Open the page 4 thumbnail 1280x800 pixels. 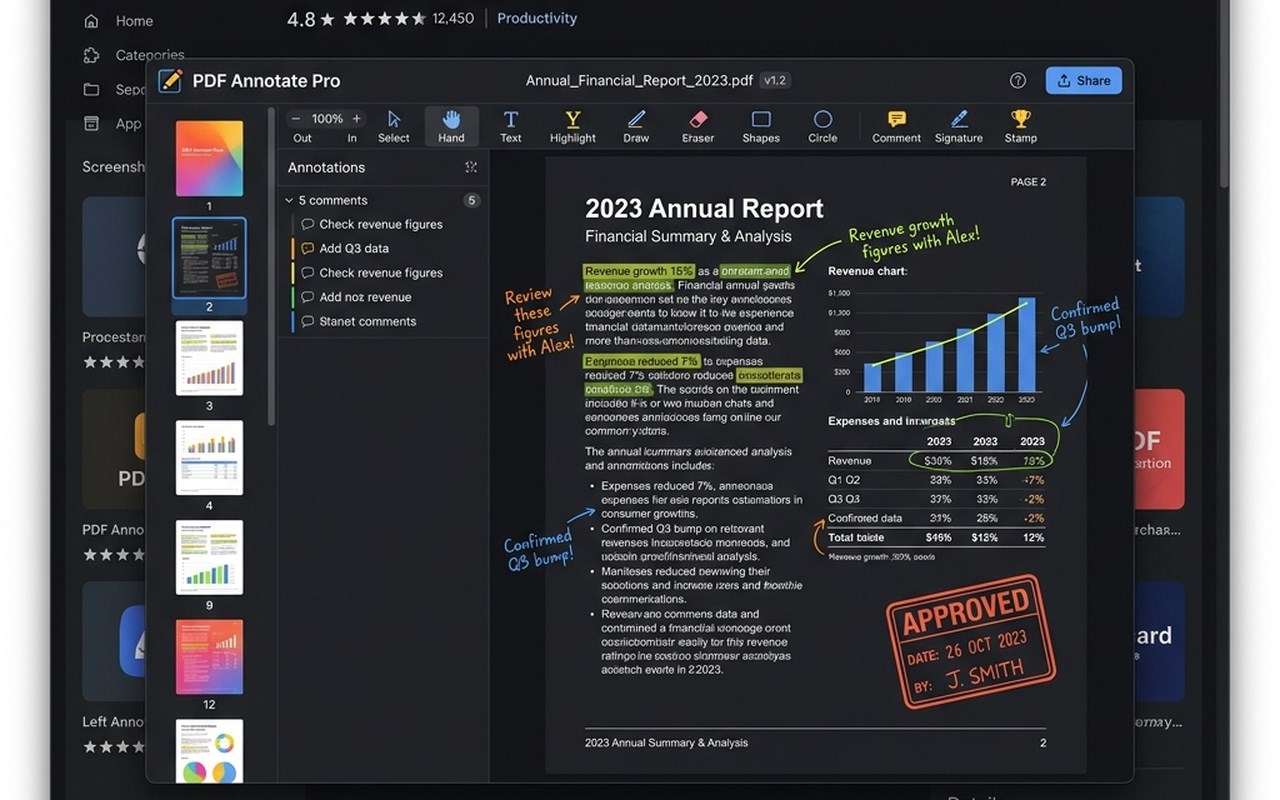point(209,458)
